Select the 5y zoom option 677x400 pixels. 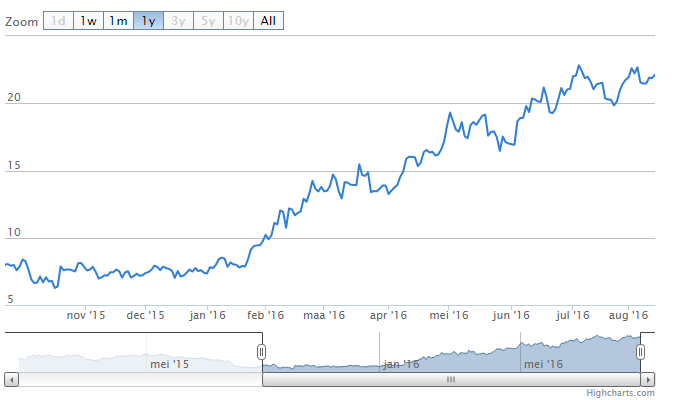pyautogui.click(x=208, y=20)
